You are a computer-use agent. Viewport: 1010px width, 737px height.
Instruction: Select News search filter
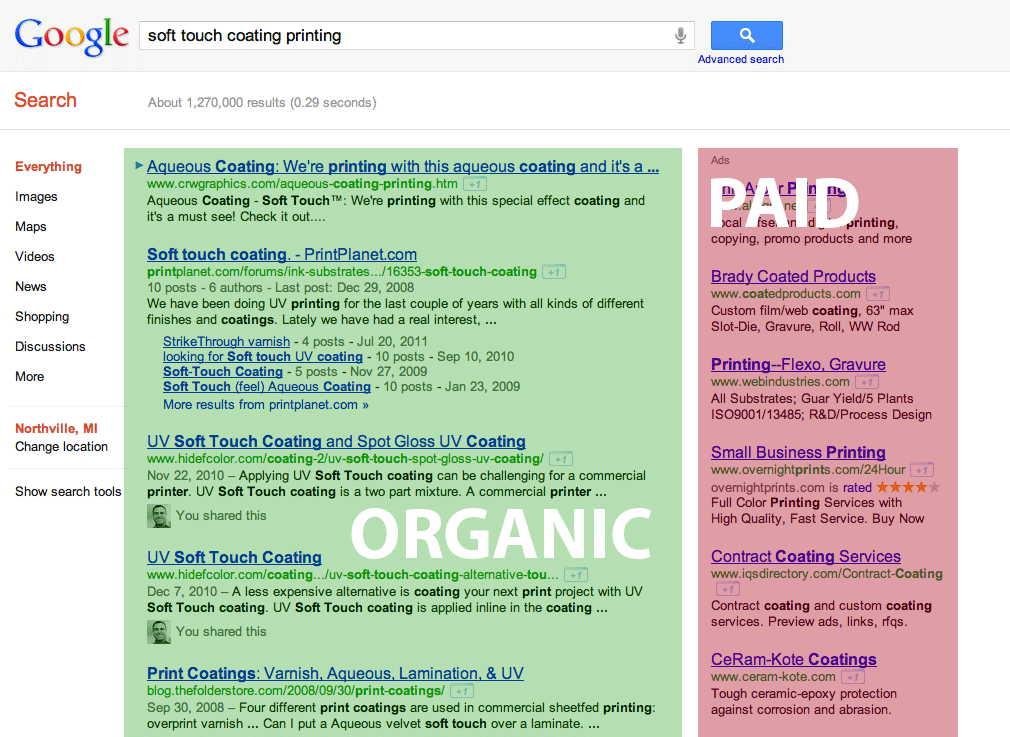point(31,287)
